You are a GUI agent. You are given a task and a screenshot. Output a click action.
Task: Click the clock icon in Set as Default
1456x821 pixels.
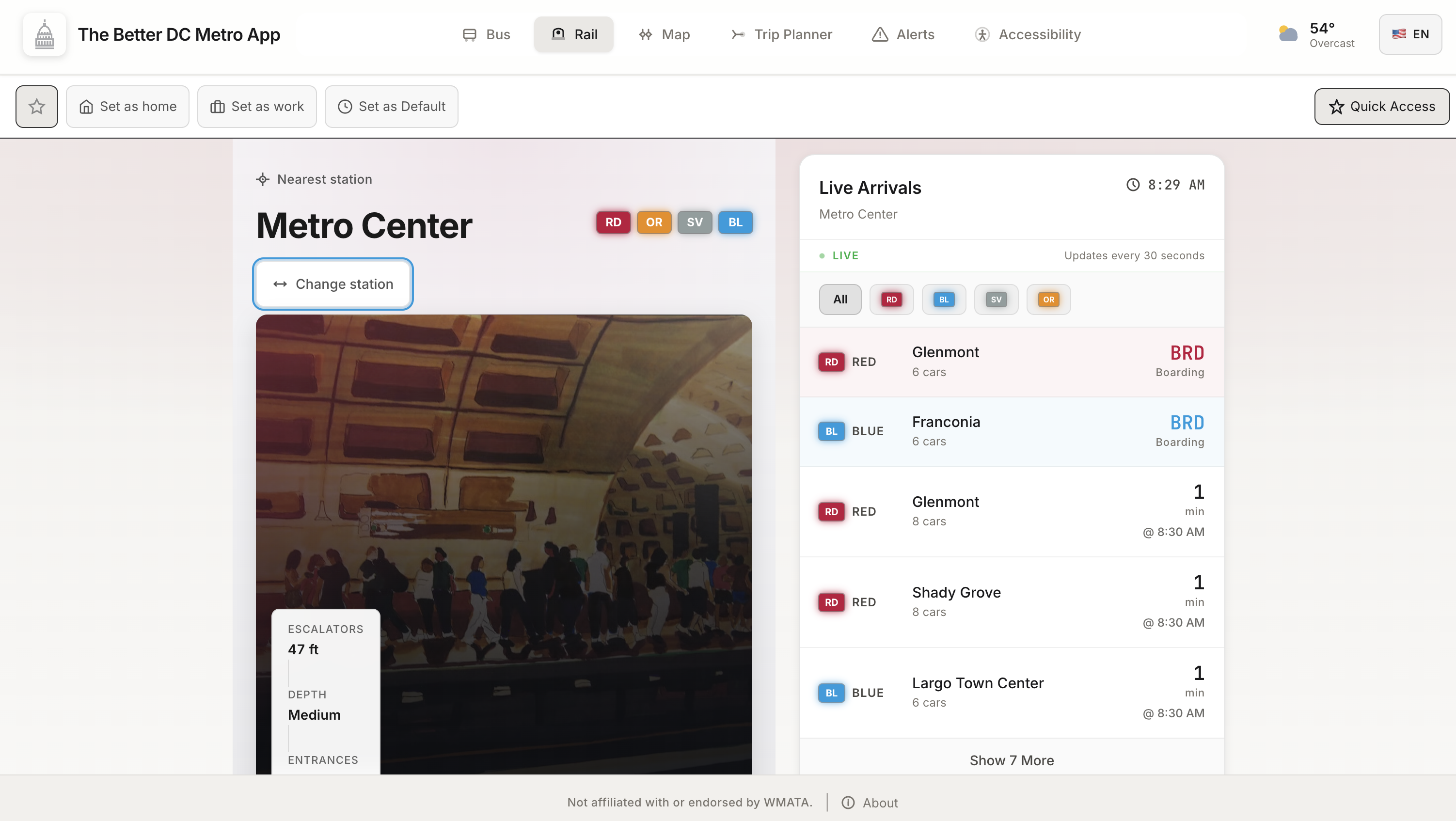tap(345, 106)
